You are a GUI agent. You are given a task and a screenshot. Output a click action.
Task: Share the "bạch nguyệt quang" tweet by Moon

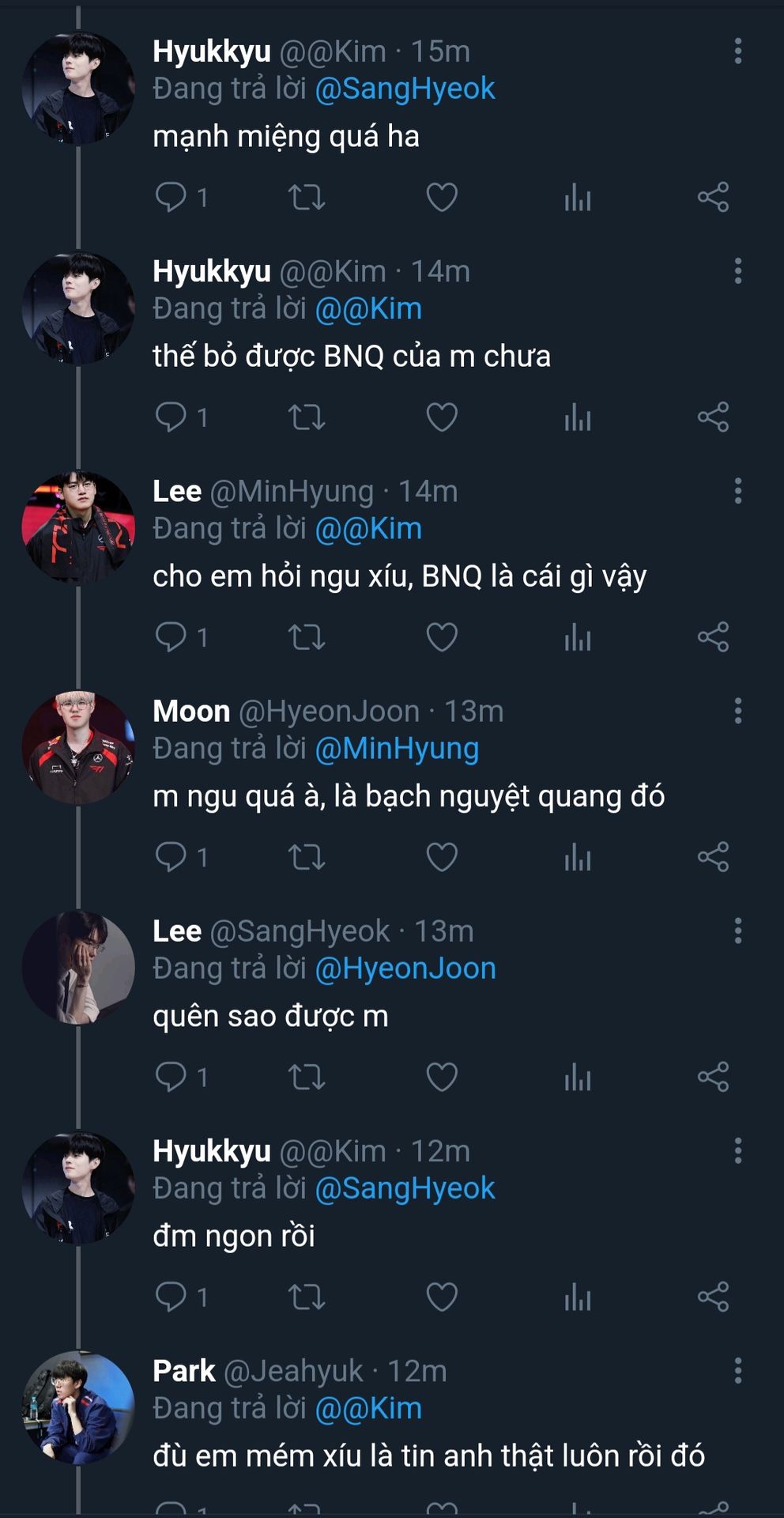[x=713, y=857]
